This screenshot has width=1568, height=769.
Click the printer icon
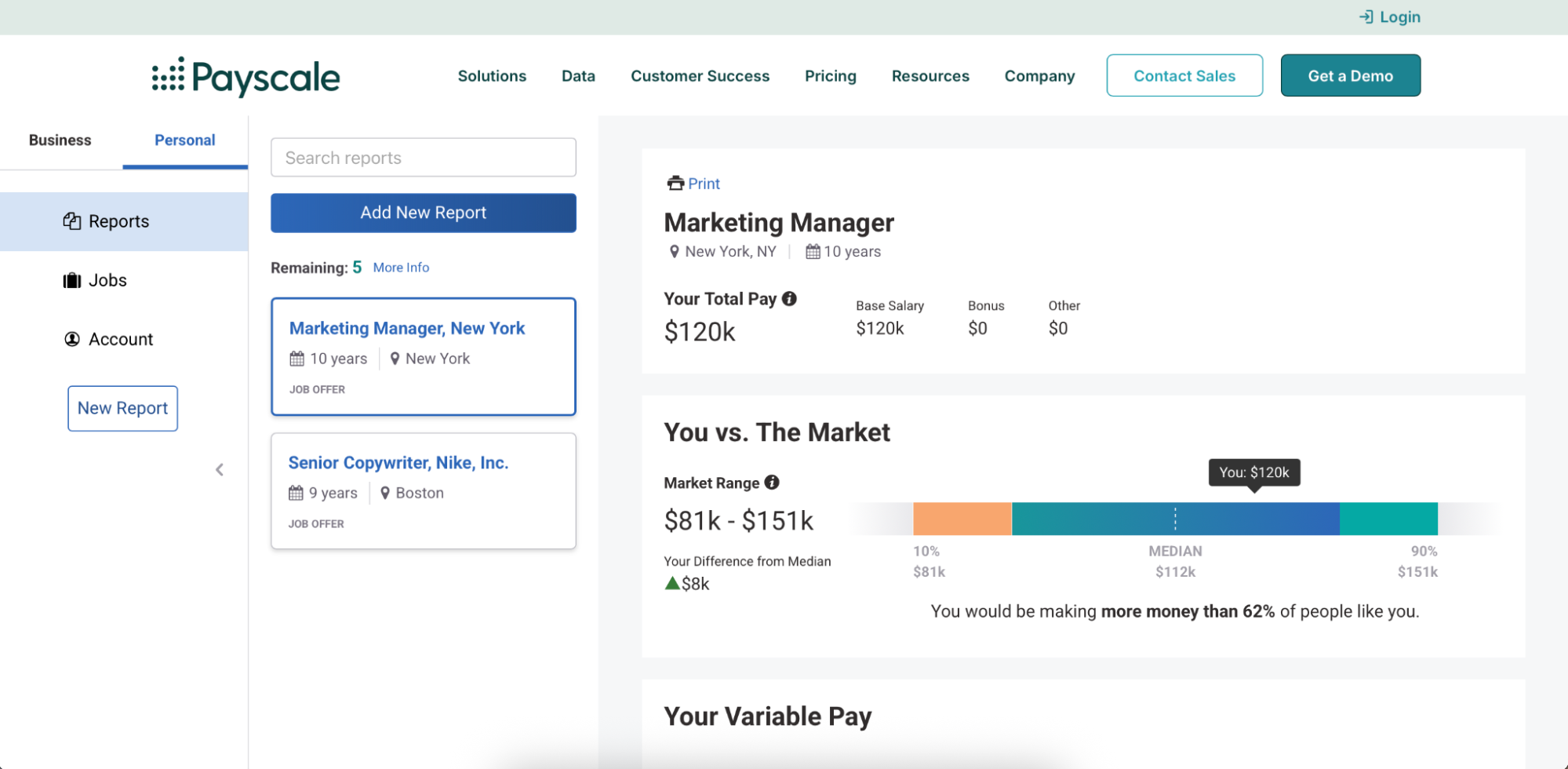675,184
